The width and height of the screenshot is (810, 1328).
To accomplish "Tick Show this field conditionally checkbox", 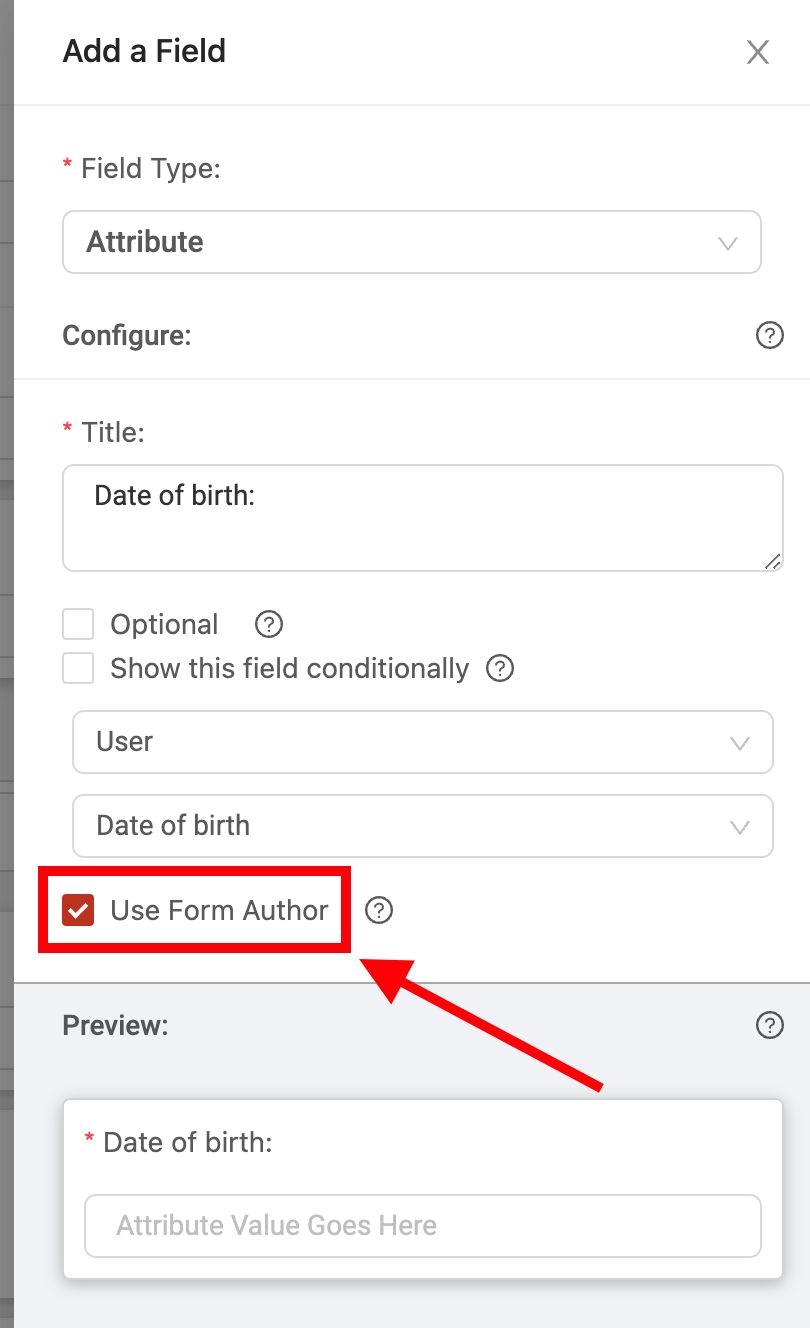I will [x=78, y=668].
